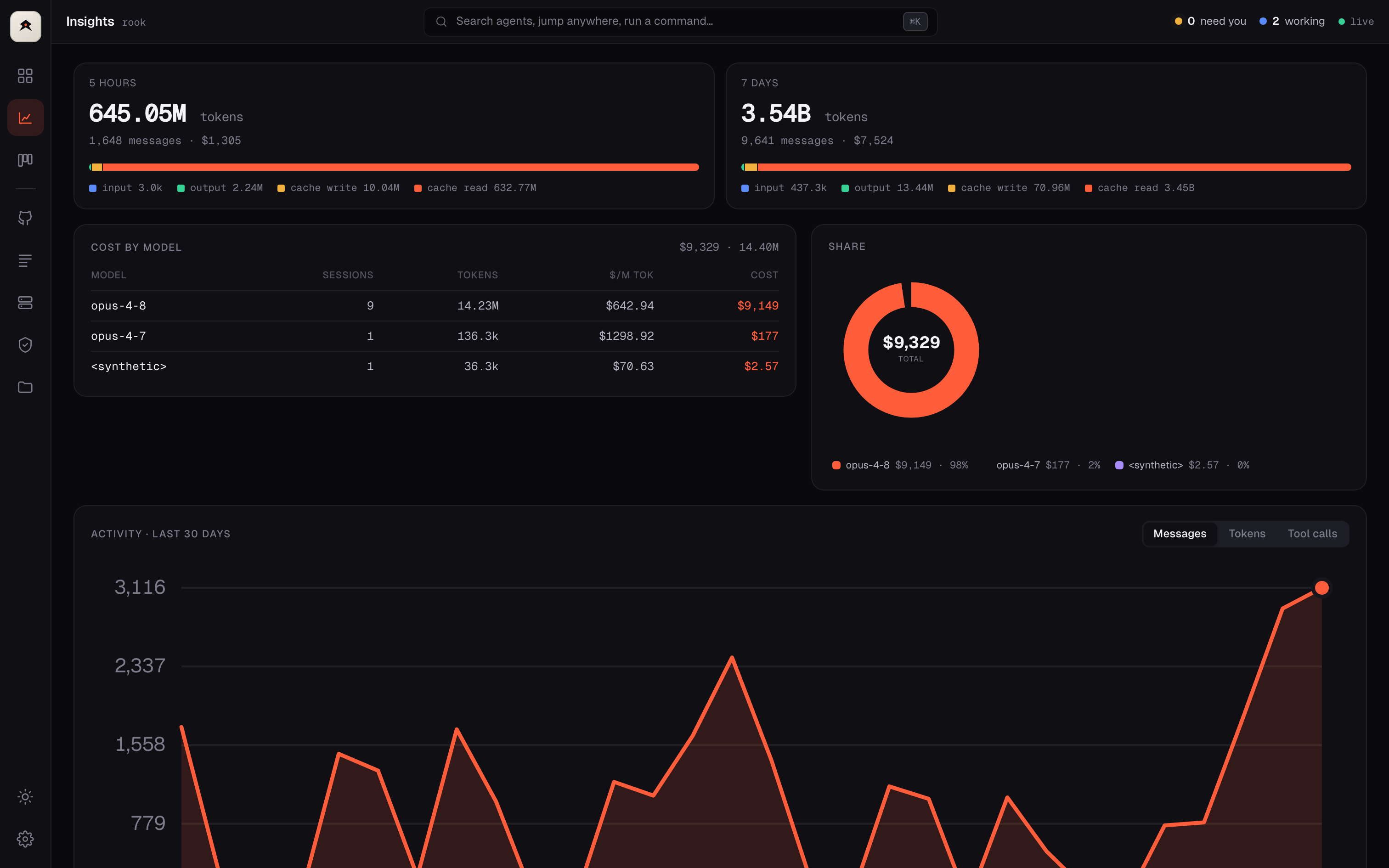Click the ⌘K shortcut badge
Viewport: 1389px width, 868px height.
pyautogui.click(x=915, y=22)
